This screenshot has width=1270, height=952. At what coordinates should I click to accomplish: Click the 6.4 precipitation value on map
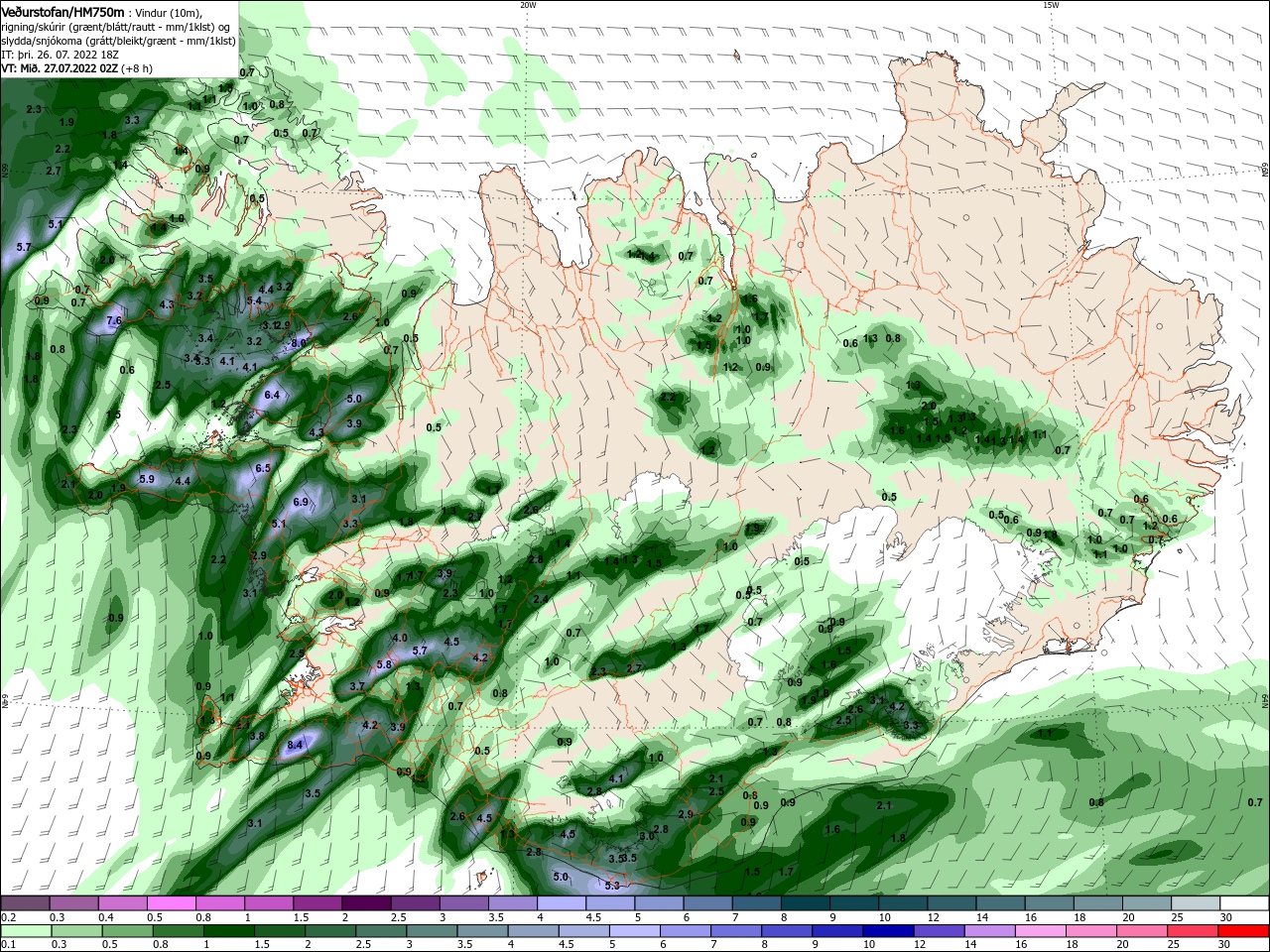click(273, 395)
